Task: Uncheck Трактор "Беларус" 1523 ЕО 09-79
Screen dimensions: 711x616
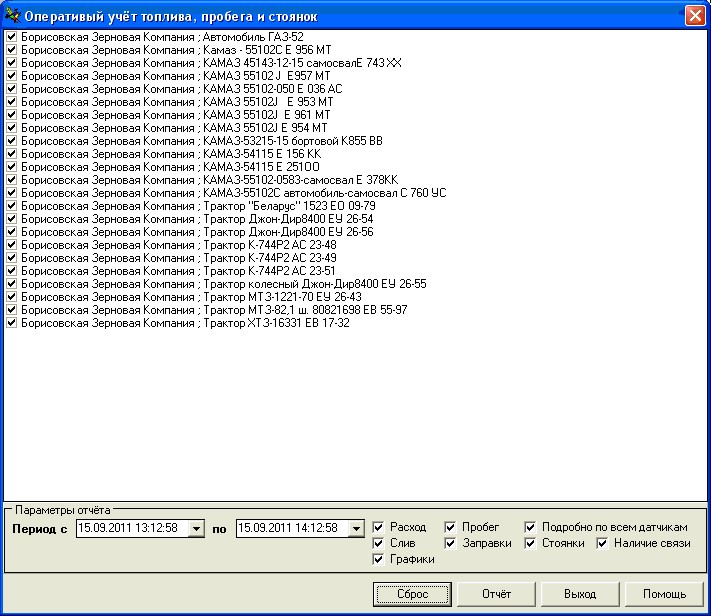Action: tap(11, 206)
